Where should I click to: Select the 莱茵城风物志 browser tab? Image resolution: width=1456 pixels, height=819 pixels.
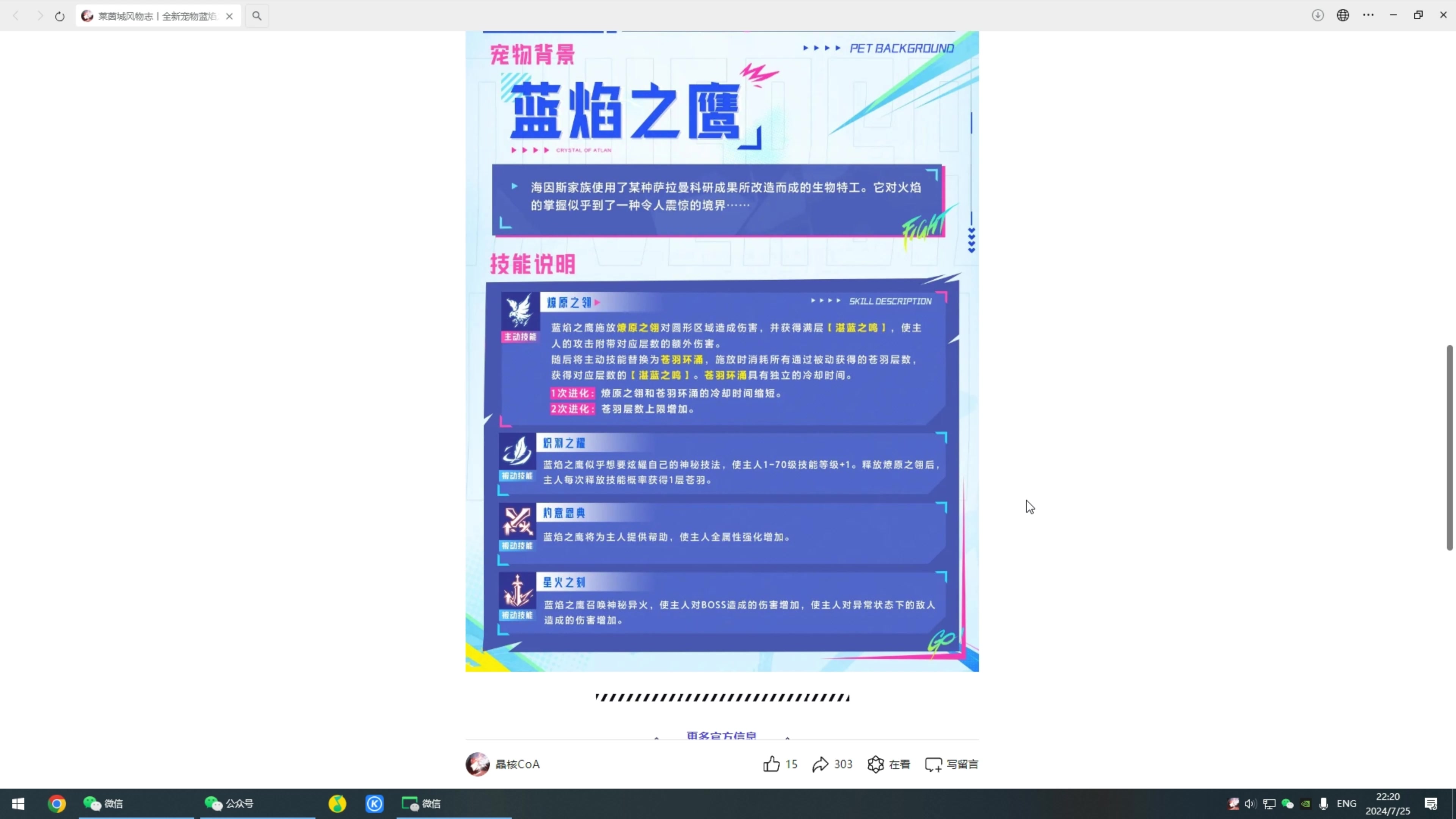pyautogui.click(x=152, y=16)
